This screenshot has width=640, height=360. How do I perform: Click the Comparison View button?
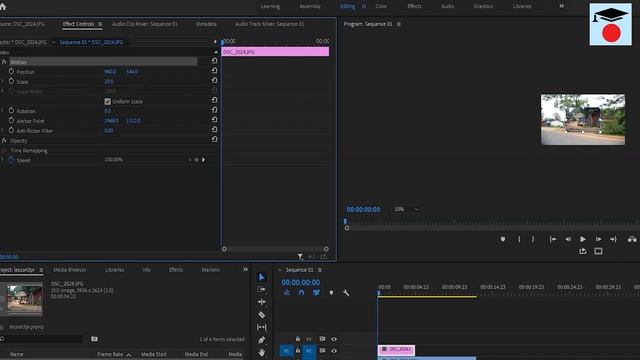tap(598, 251)
